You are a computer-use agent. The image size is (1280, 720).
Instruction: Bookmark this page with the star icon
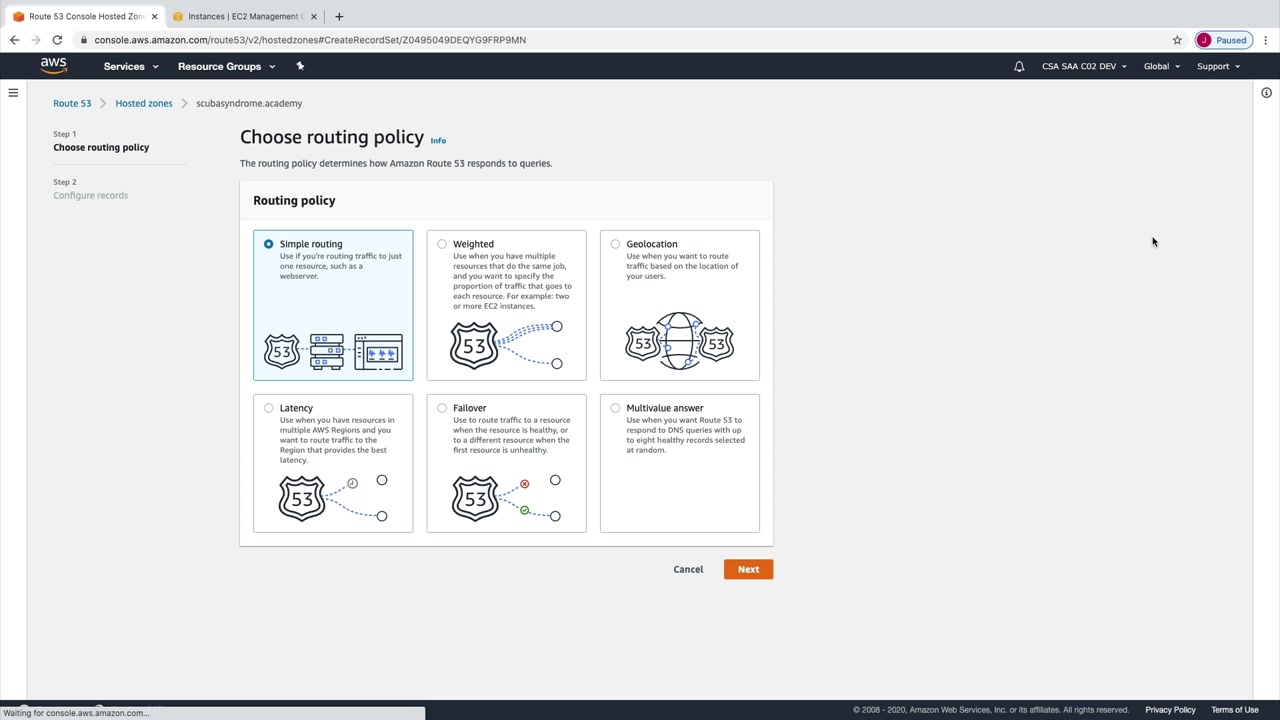(x=1177, y=40)
